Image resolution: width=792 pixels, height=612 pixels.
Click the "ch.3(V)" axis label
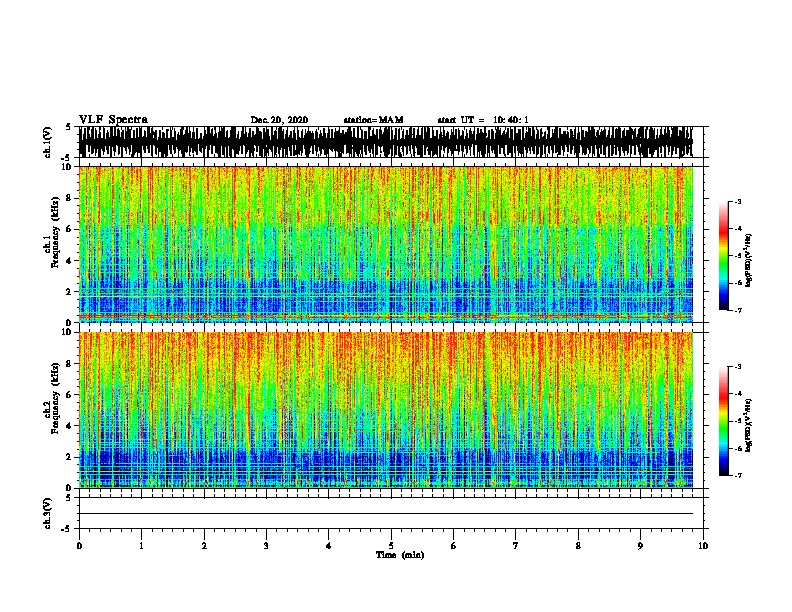[48, 513]
